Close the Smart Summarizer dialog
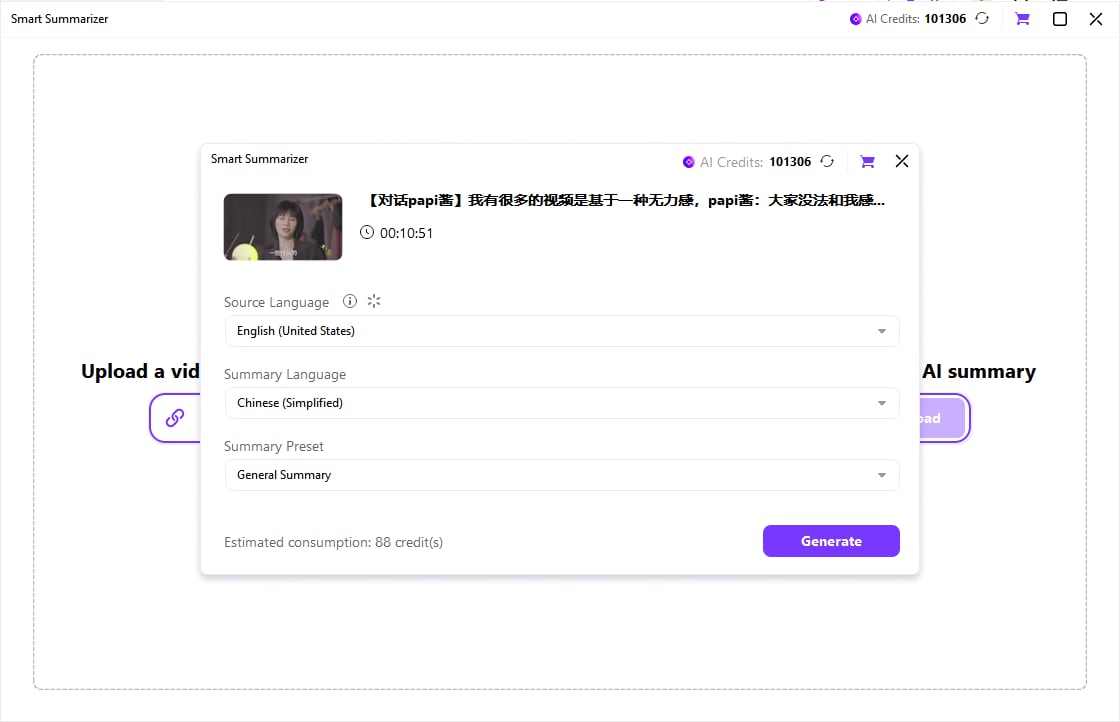The image size is (1120, 722). click(902, 161)
